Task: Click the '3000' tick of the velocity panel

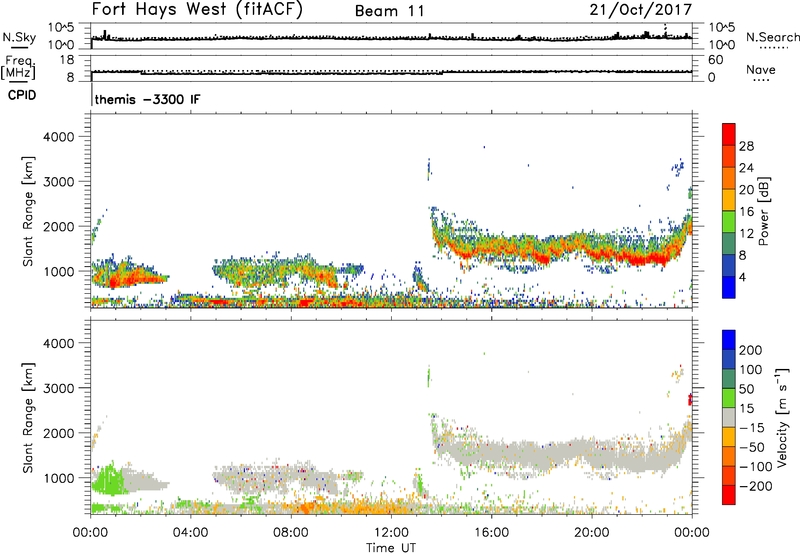Action: point(59,388)
